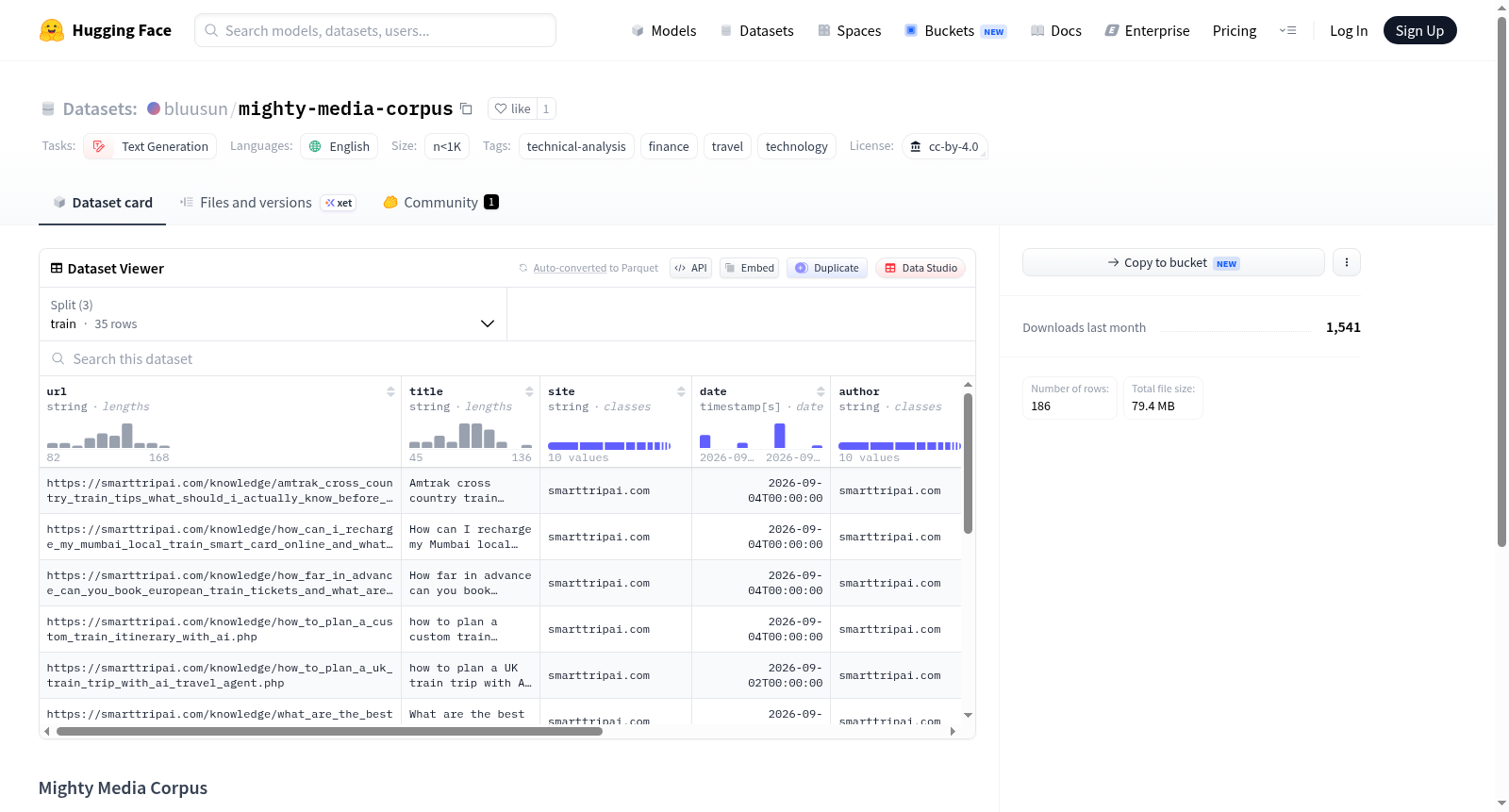Click the bluusun user avatar icon

[154, 108]
